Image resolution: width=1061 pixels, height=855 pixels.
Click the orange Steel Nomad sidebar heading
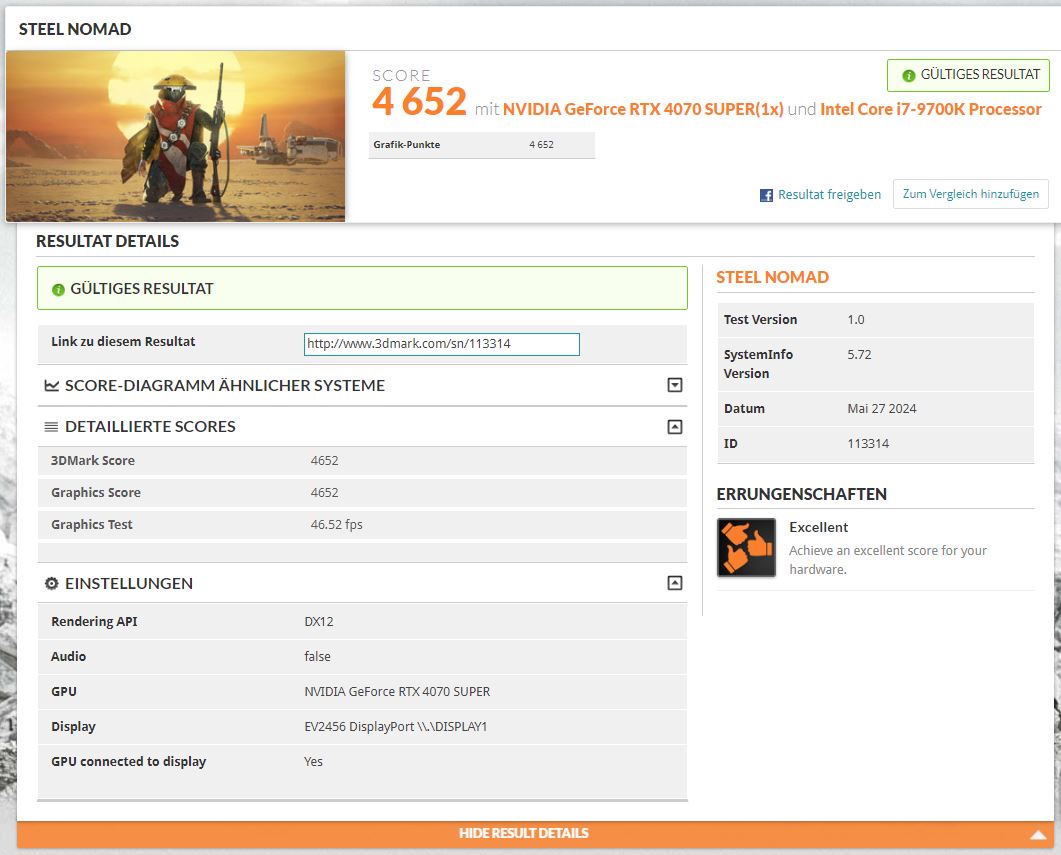(772, 277)
